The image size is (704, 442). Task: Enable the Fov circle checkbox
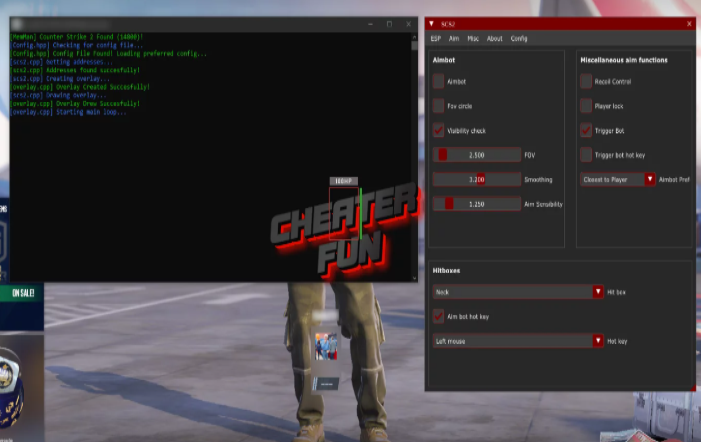[439, 106]
